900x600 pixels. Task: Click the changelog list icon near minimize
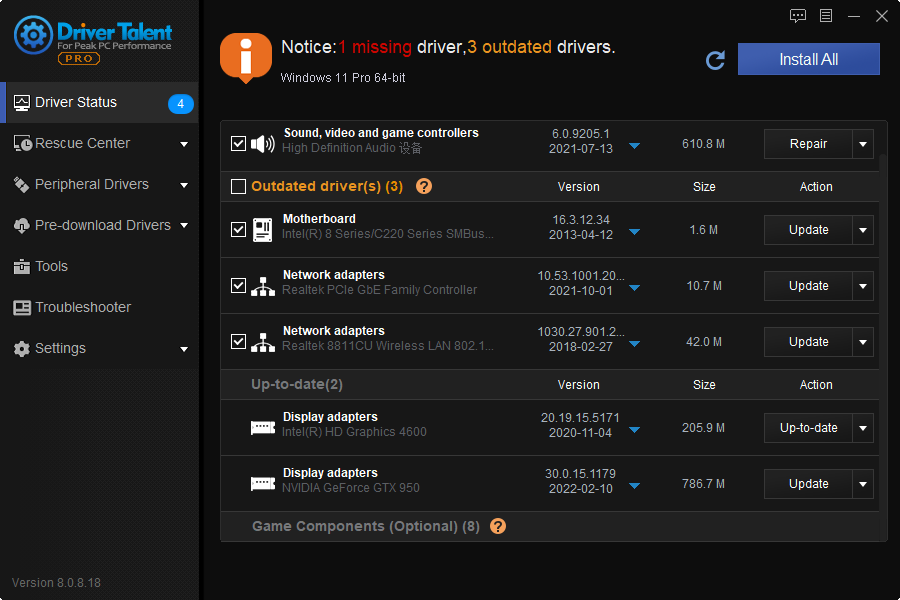point(825,15)
